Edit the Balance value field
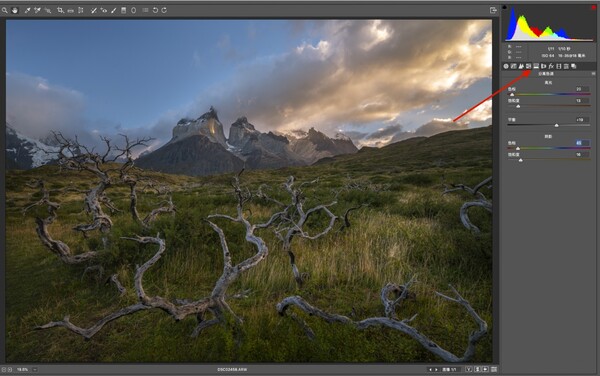Viewport: 600px width, 376px height. coord(582,120)
